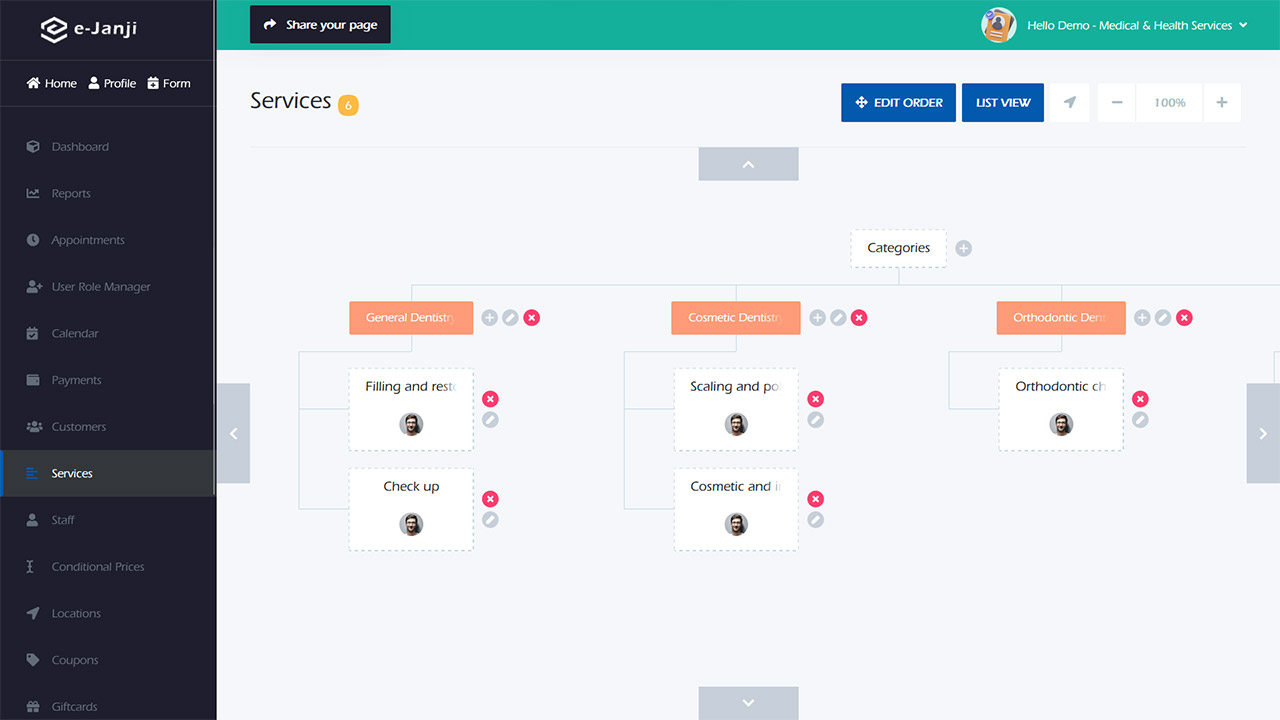Delete the Scaling and polishing service
This screenshot has height=720, width=1280.
[815, 399]
